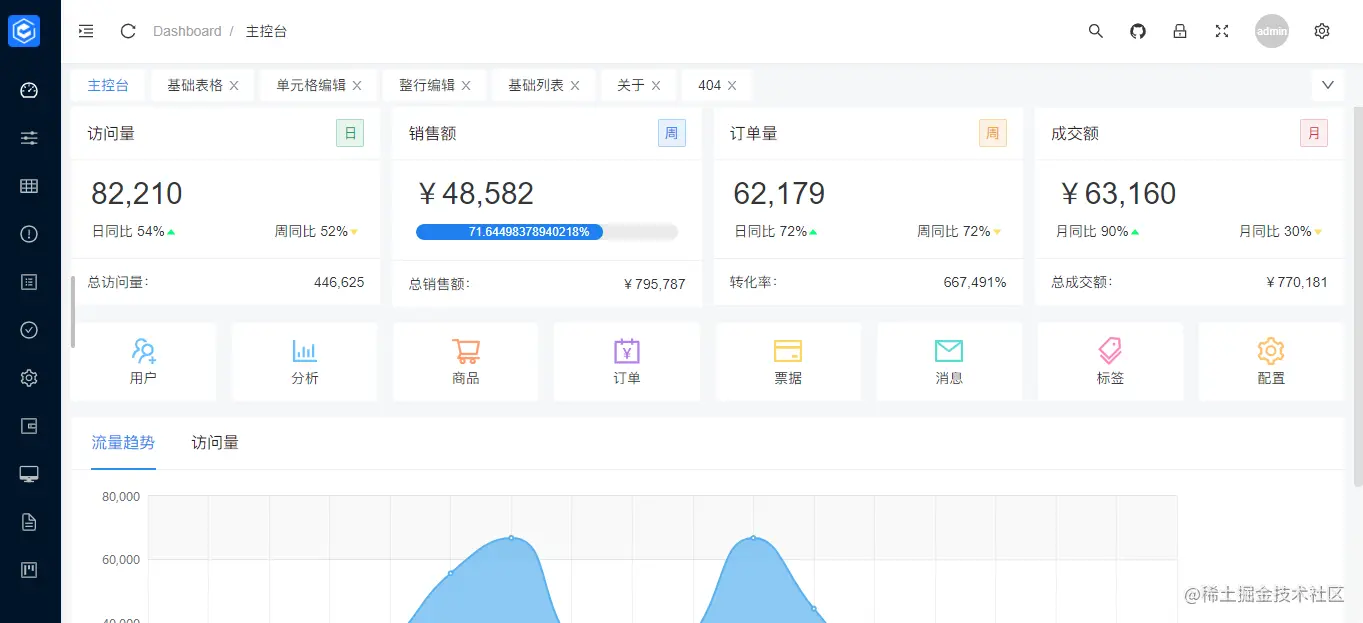Reload the page with the refresh icon
This screenshot has height=623, width=1363.
pos(128,31)
